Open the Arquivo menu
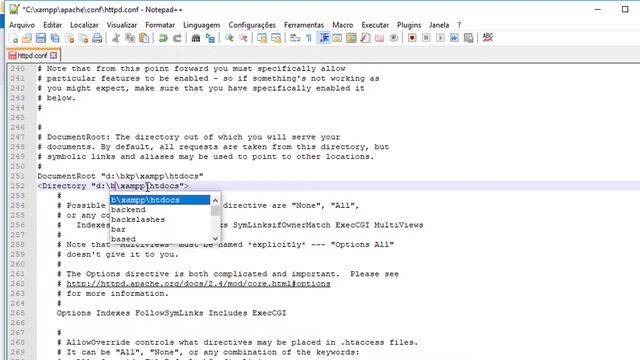This screenshot has height=360, width=640. (x=22, y=25)
